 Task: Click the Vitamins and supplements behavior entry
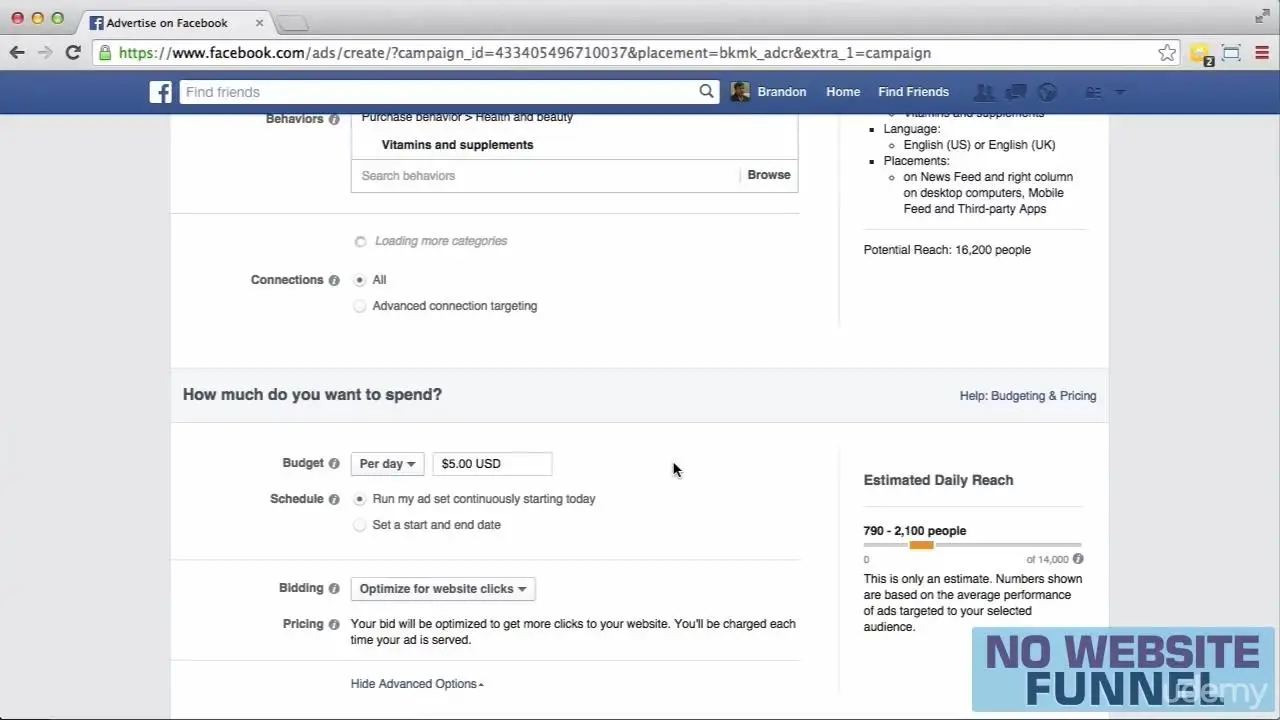tap(458, 145)
